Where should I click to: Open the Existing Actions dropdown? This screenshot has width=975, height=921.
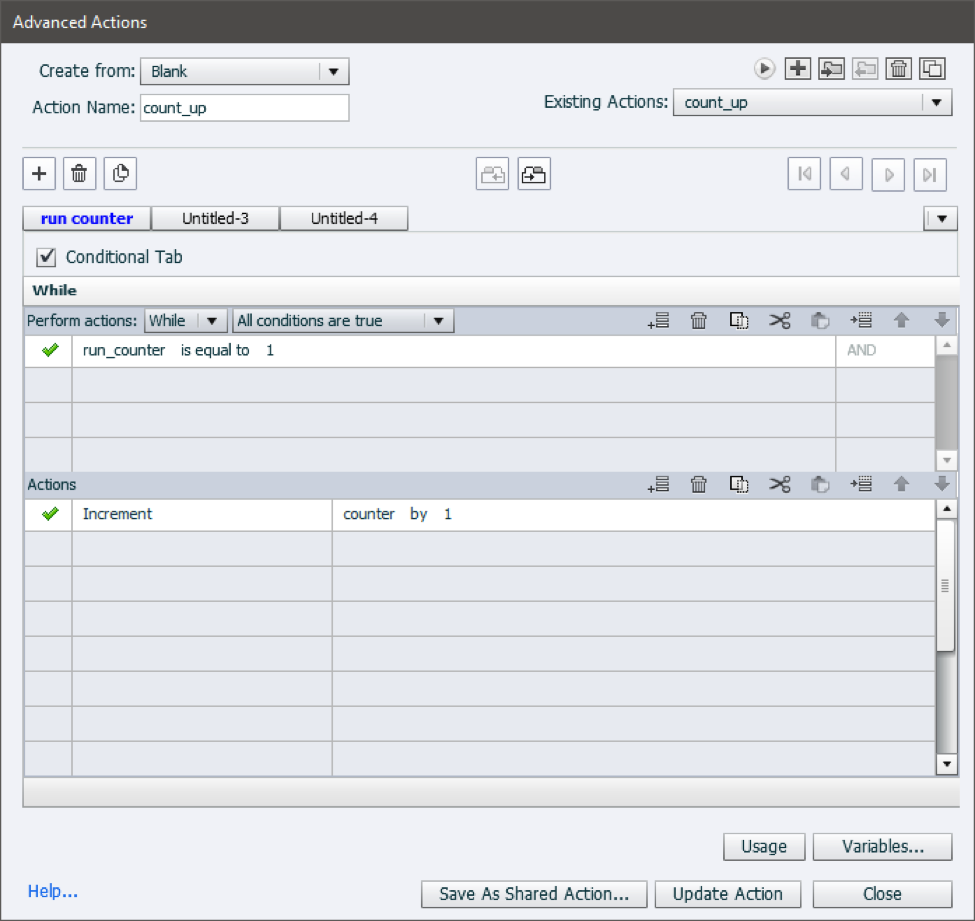[938, 101]
